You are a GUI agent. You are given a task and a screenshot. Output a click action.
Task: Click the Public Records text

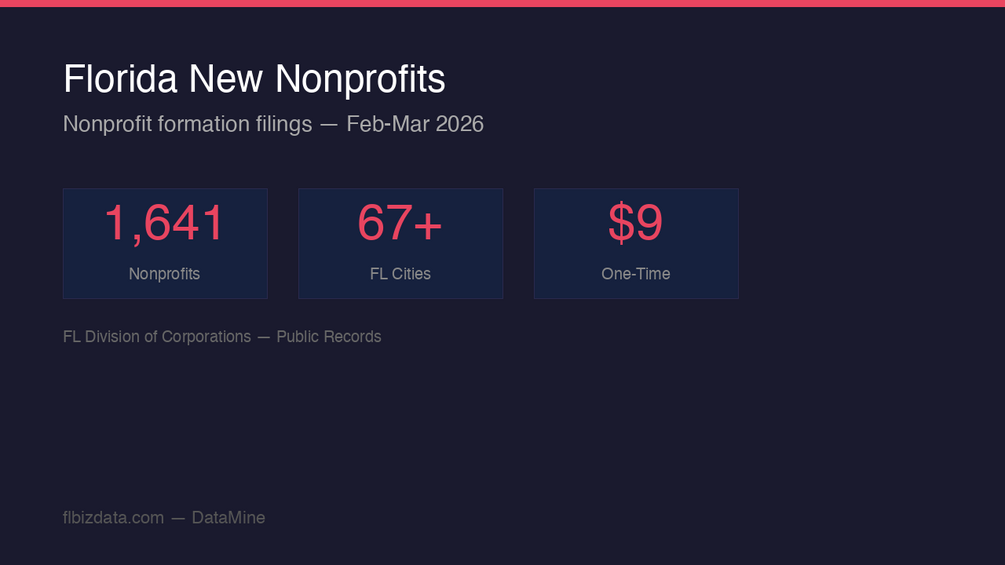(329, 336)
